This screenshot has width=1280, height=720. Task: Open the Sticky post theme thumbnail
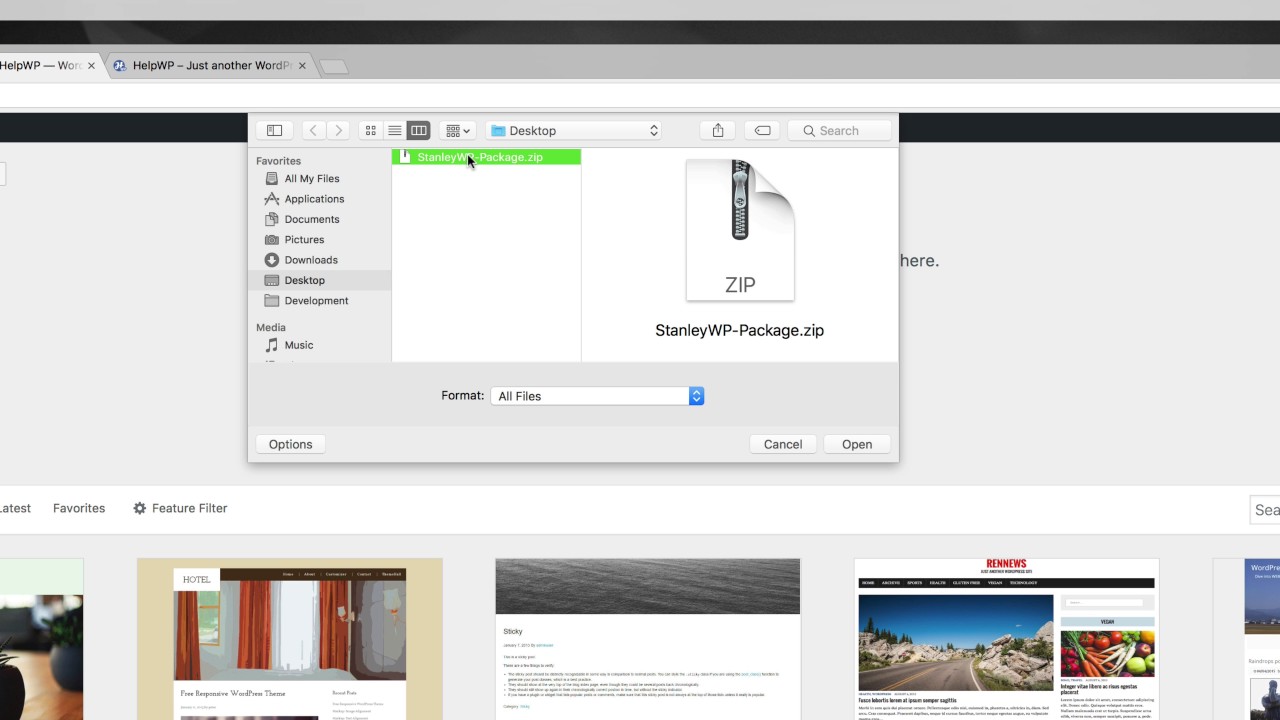648,639
